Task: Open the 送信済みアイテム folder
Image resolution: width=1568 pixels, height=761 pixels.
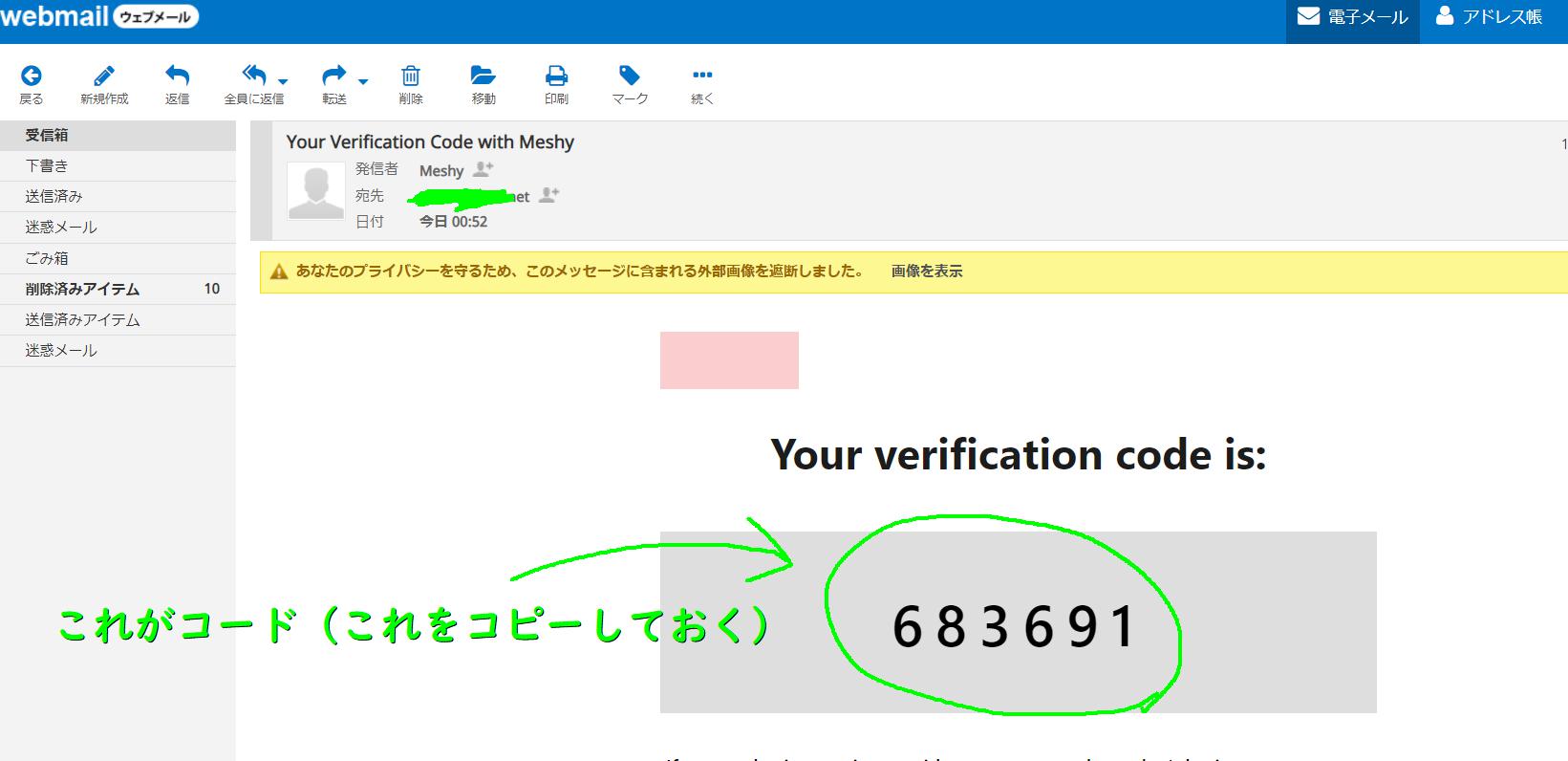Action: [x=118, y=319]
